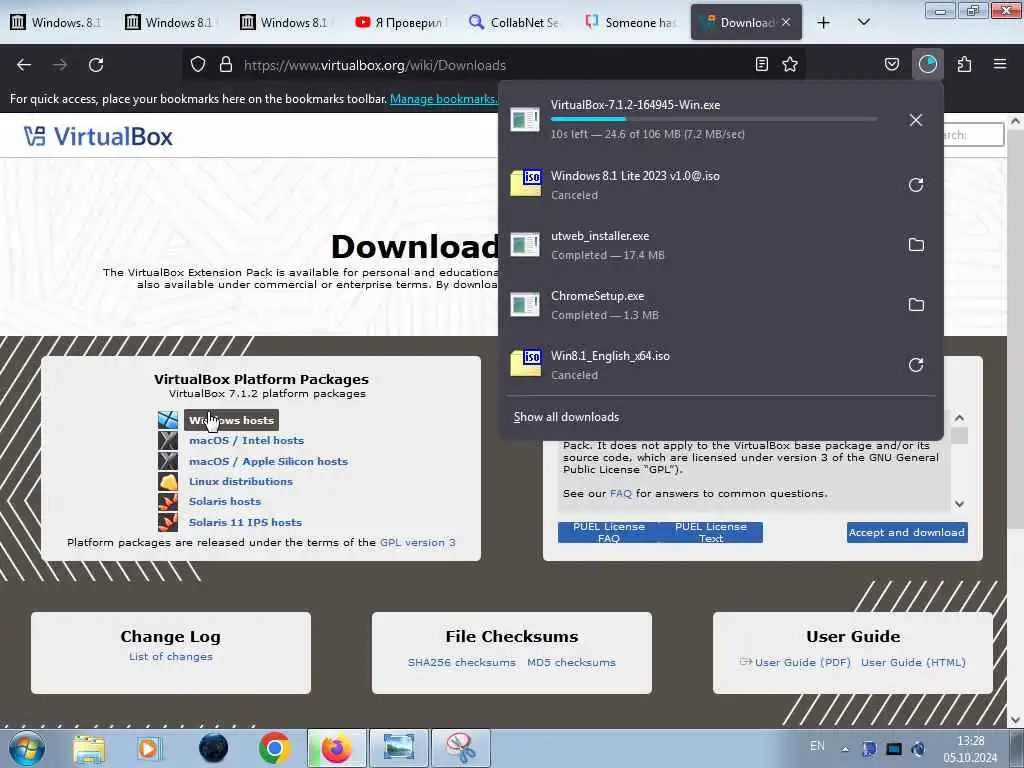Open Solaris 11 IPS hosts link
Screen dimensions: 1024x768
point(246,522)
